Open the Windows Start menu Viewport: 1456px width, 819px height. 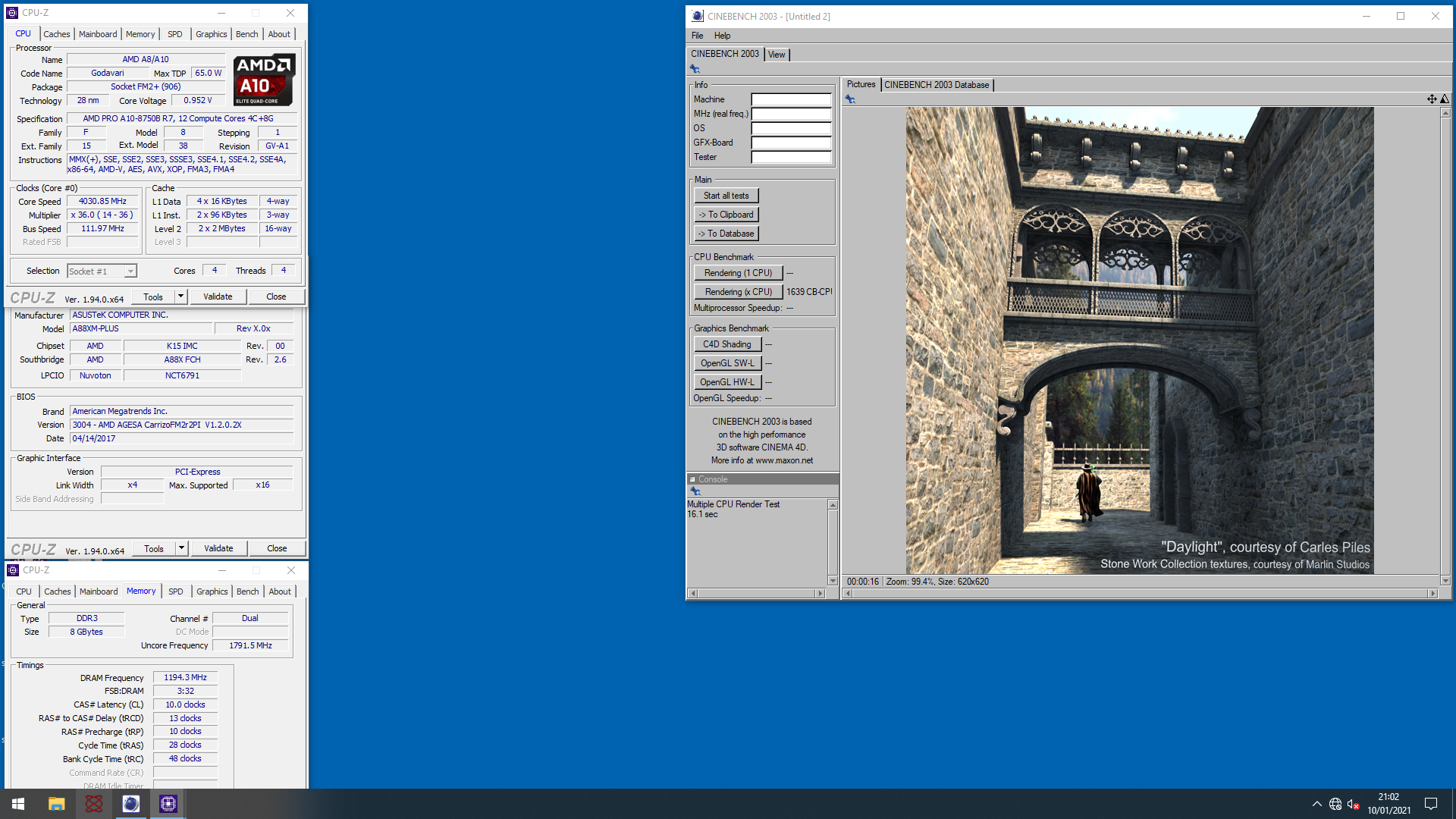[18, 804]
